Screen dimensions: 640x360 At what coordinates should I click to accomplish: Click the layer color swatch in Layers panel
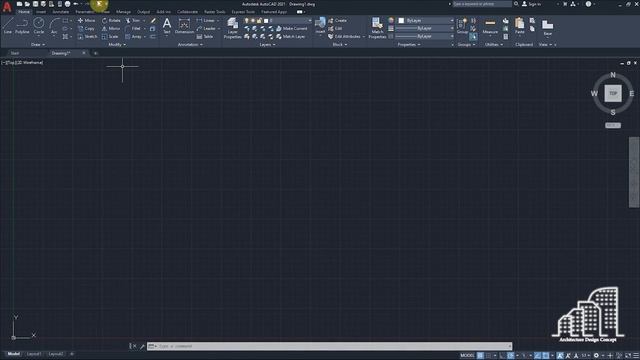point(266,20)
